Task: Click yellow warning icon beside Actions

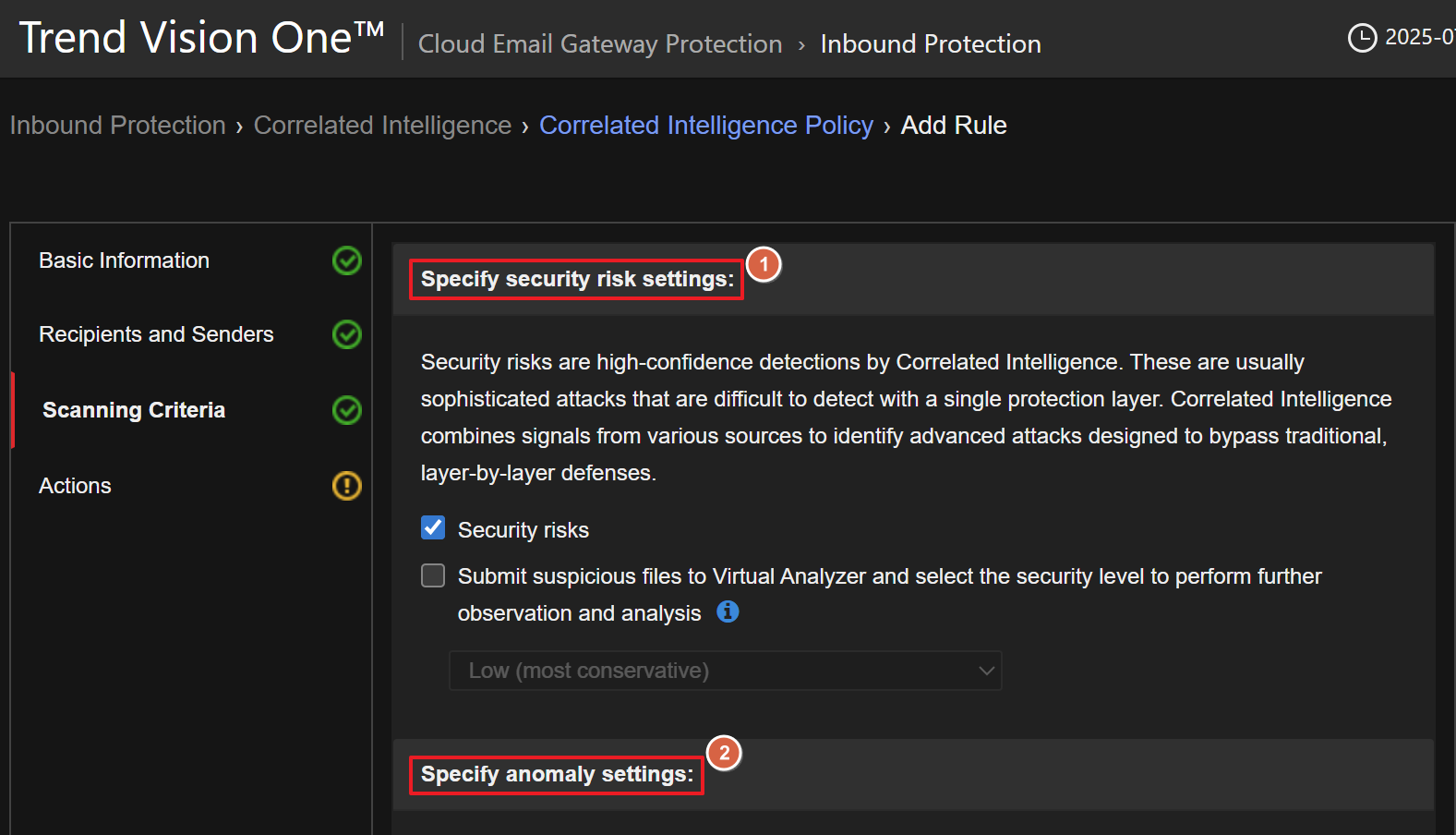Action: (x=346, y=486)
